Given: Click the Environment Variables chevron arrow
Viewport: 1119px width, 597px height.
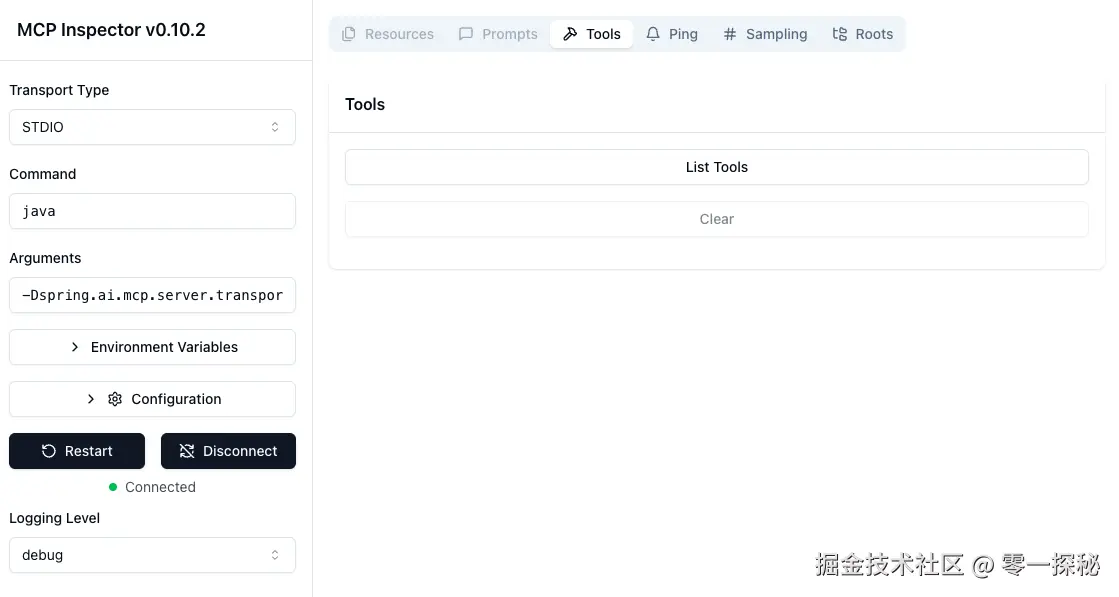Looking at the screenshot, I should click(75, 347).
